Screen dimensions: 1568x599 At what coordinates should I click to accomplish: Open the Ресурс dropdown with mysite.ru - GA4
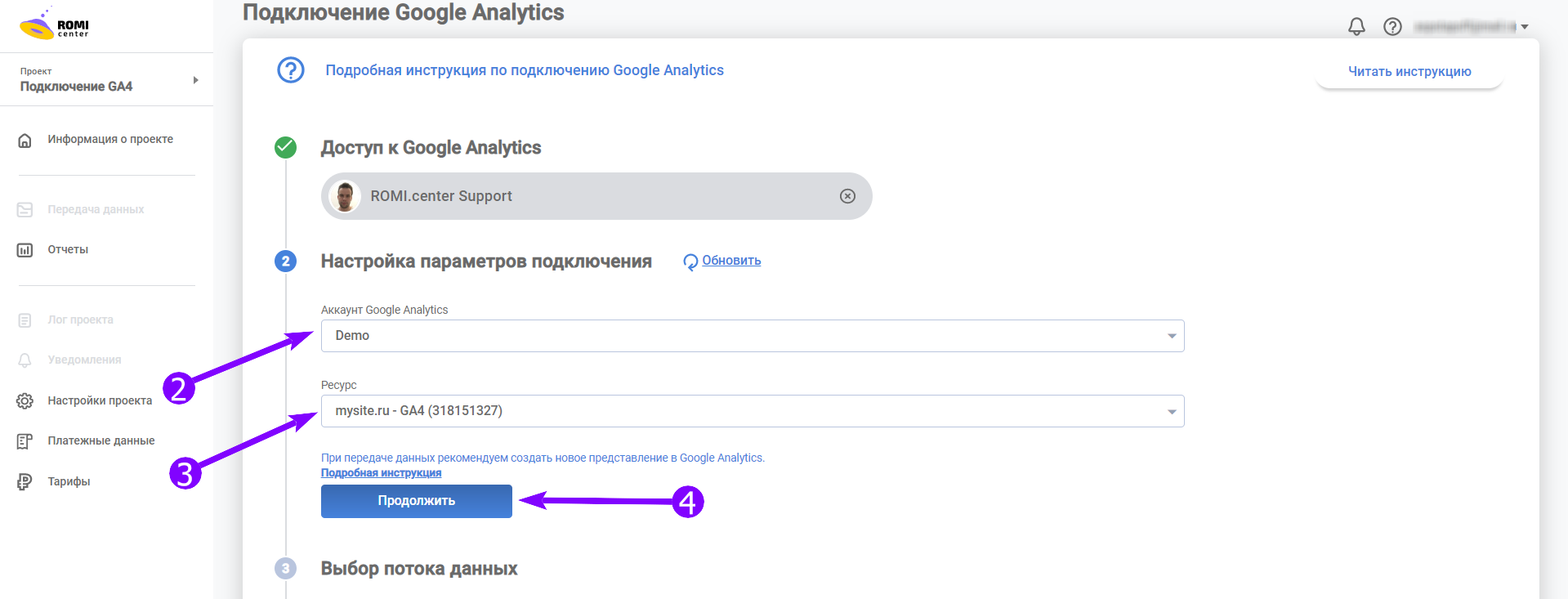(x=753, y=411)
